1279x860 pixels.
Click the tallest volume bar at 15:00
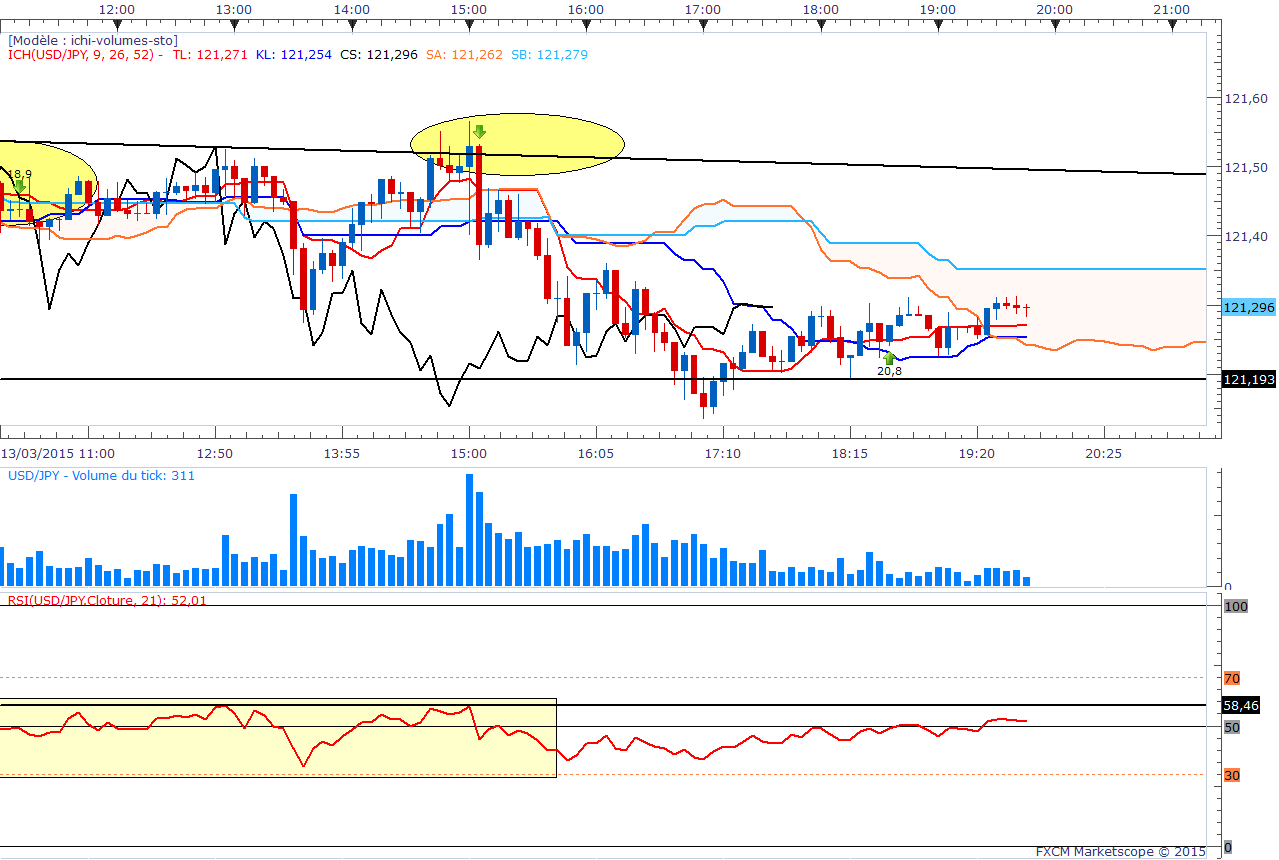tap(469, 530)
